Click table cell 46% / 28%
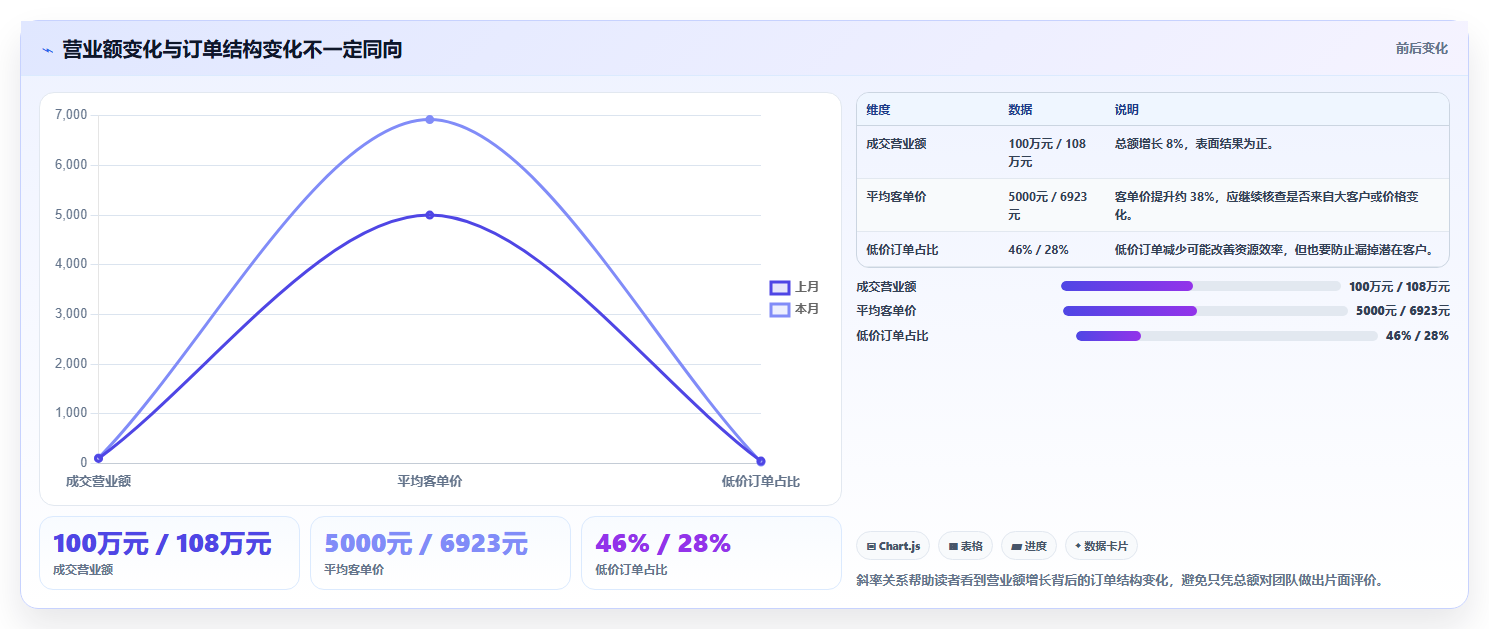Viewport: 1489px width, 629px height. pos(1038,250)
